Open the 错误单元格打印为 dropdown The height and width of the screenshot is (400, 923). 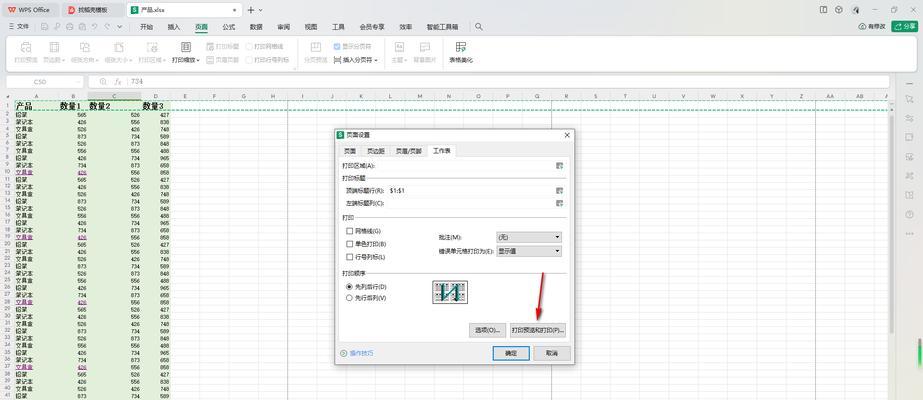click(529, 251)
